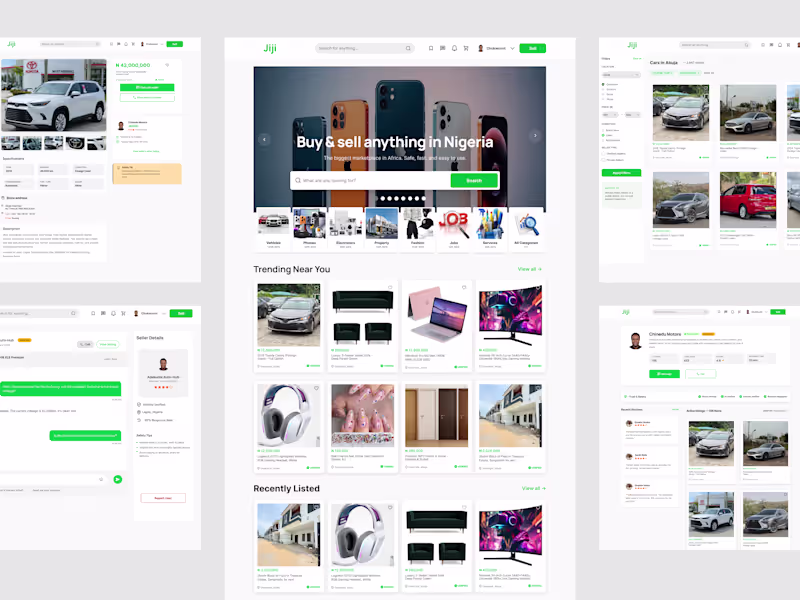800x600 pixels.
Task: Open Location dropdown in Cars filters sidebar
Action: point(621,75)
